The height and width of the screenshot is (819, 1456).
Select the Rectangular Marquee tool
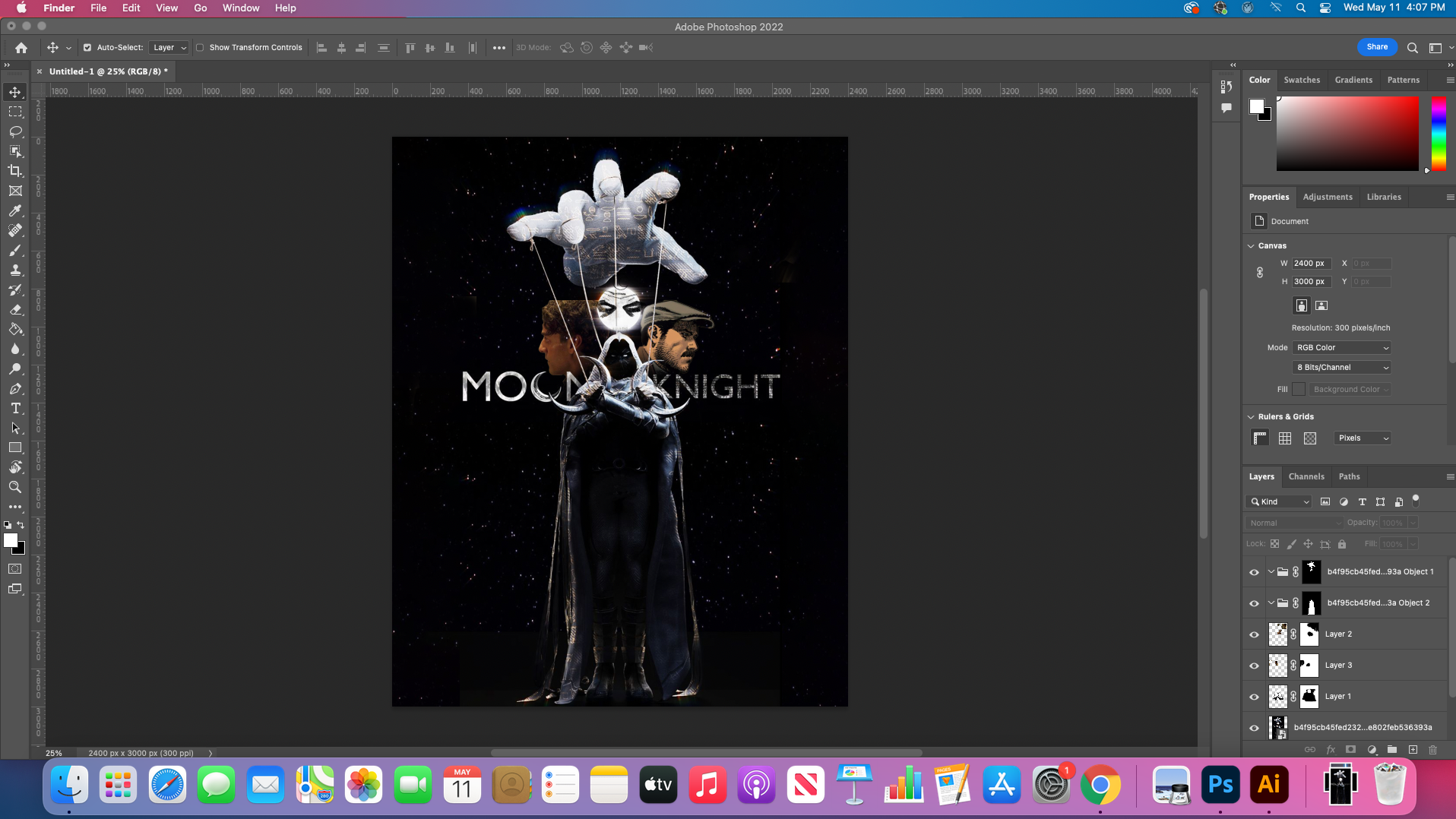click(15, 112)
